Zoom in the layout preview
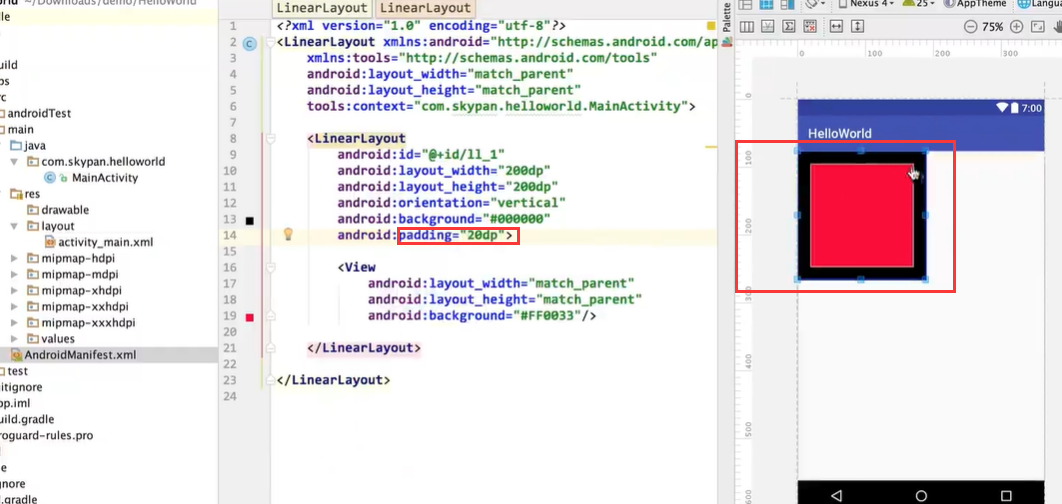The width and height of the screenshot is (1062, 504). [1016, 27]
